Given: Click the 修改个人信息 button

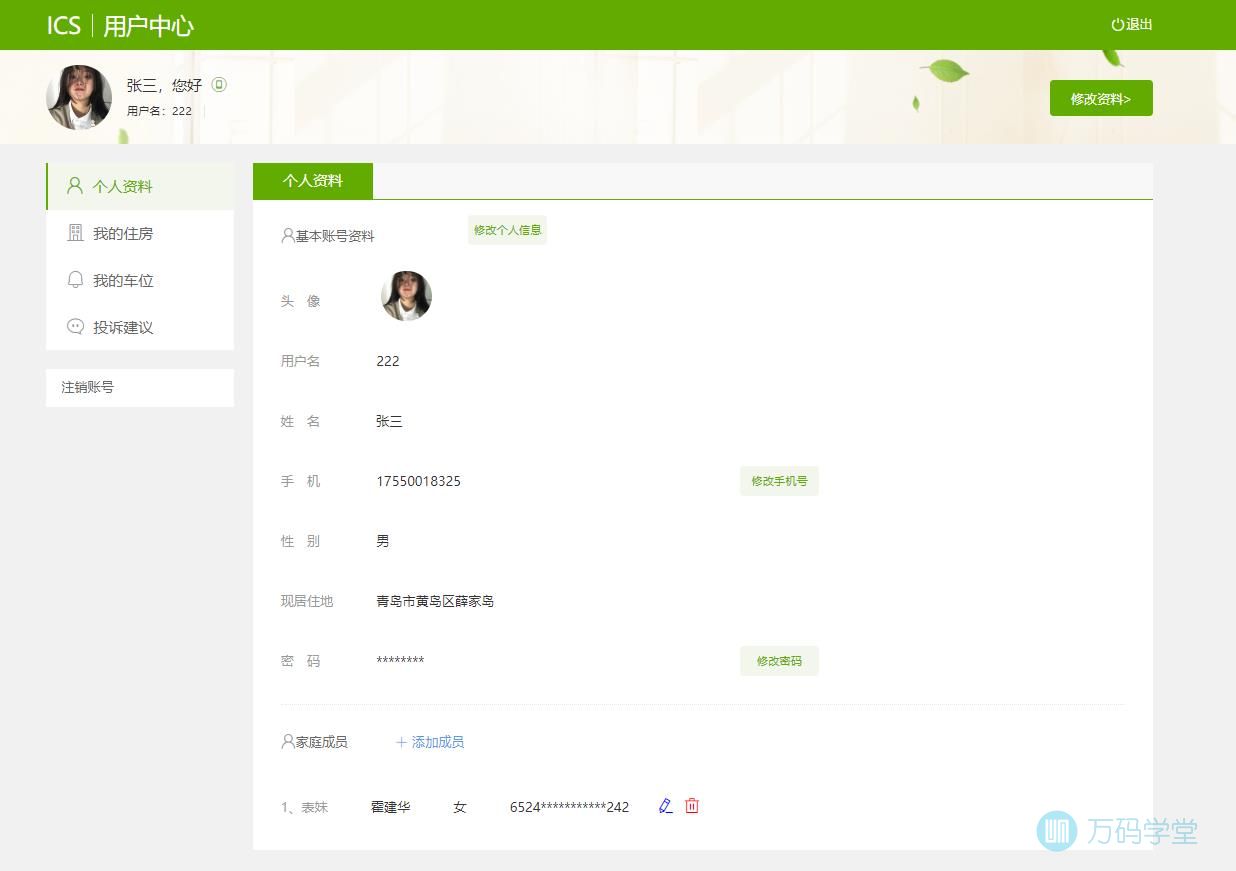Looking at the screenshot, I should [507, 230].
